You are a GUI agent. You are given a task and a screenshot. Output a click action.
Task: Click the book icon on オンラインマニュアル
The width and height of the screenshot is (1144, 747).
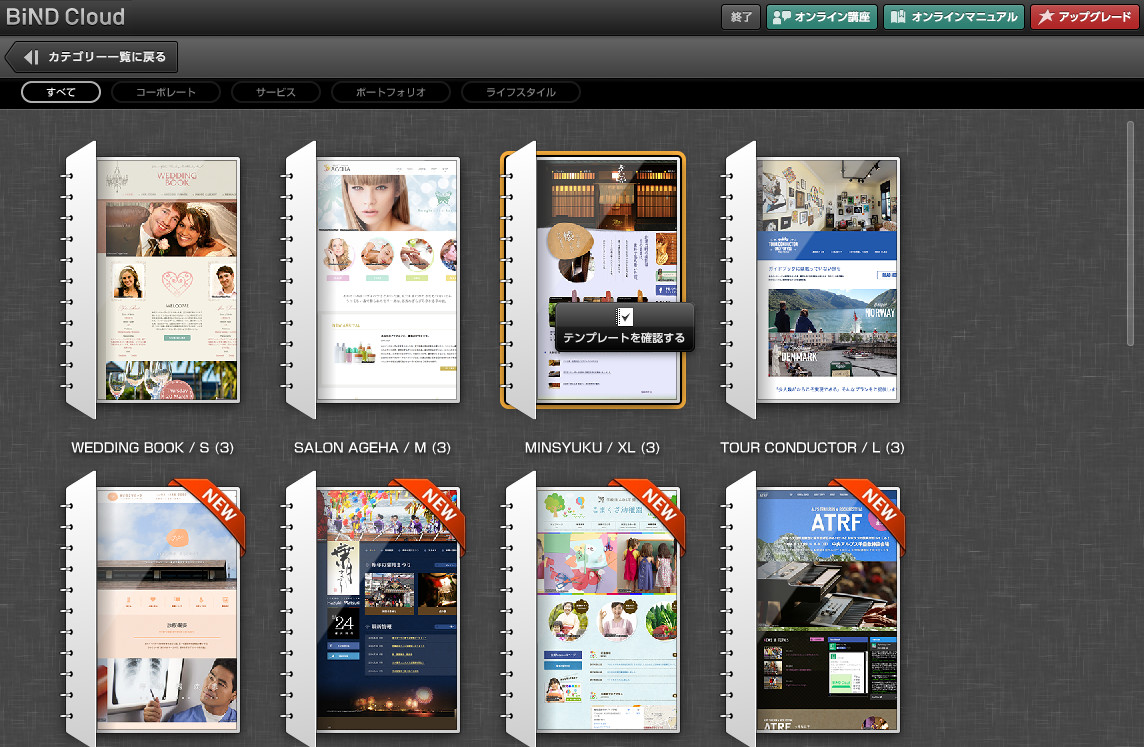898,17
